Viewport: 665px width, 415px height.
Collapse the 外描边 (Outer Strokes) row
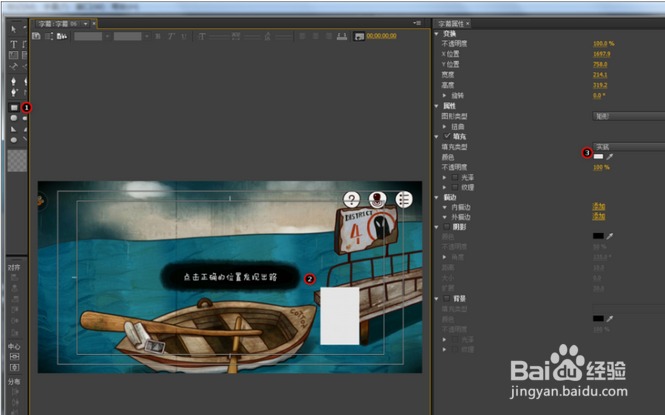(444, 217)
